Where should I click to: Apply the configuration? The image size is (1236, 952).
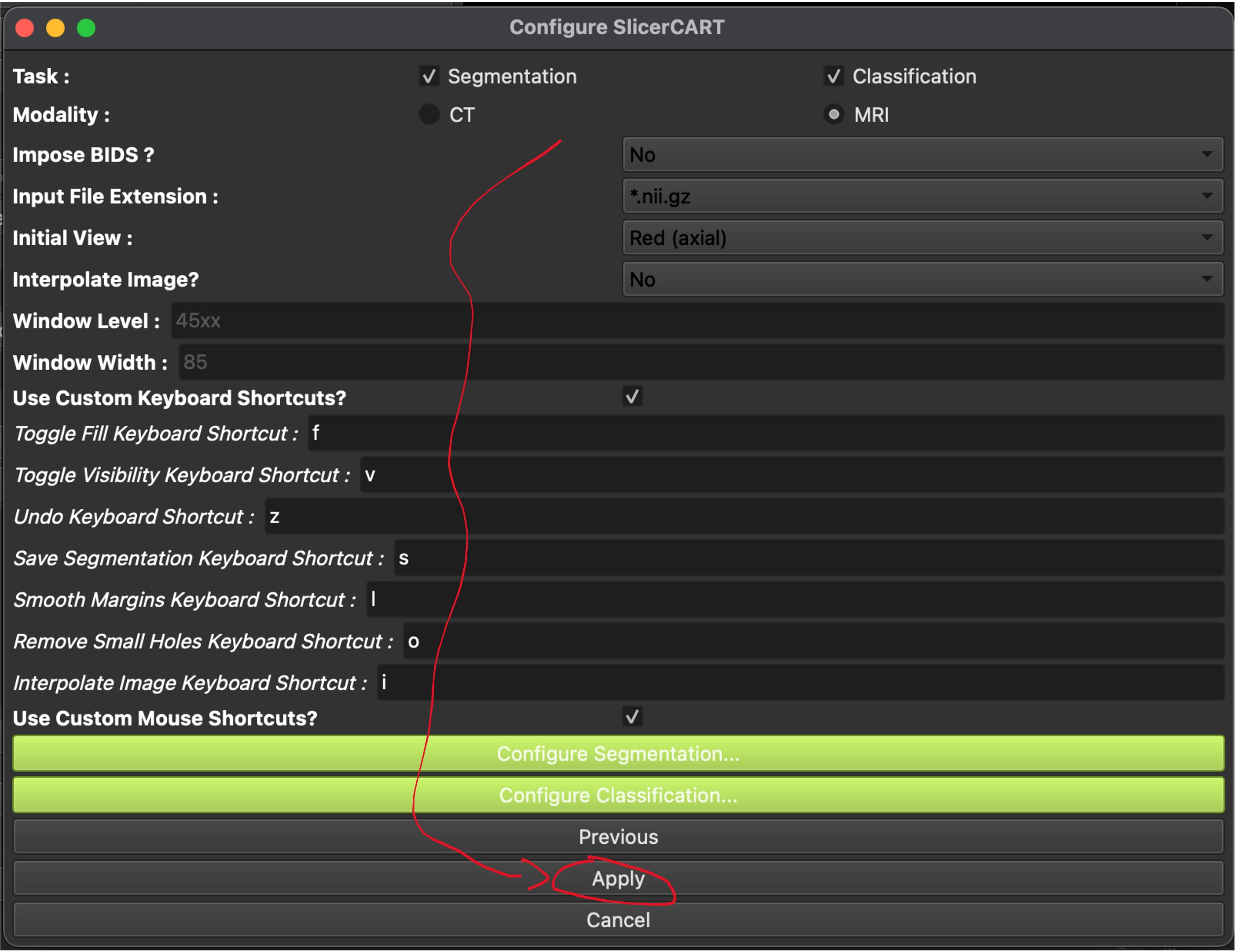[x=618, y=878]
